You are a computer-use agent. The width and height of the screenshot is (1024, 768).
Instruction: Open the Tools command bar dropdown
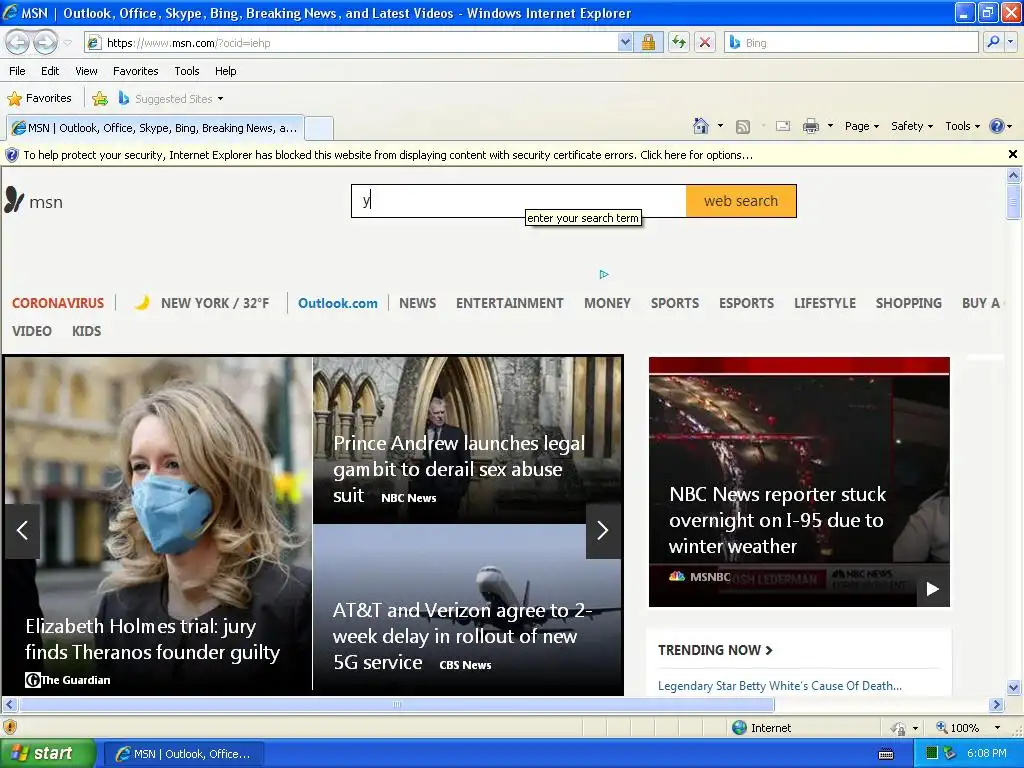963,126
